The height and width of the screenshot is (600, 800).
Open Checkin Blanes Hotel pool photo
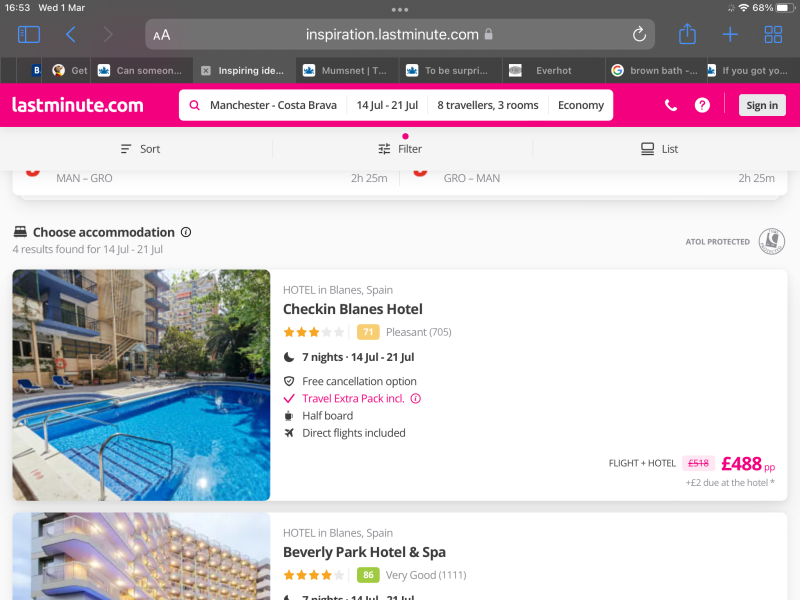(141, 385)
